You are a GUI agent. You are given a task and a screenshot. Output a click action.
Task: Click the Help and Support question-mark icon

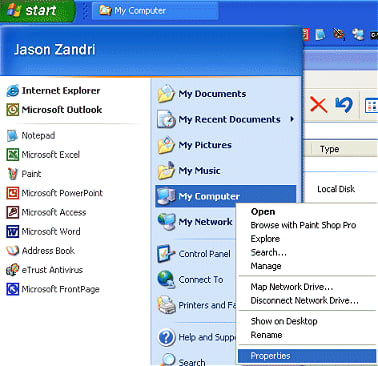[166, 337]
